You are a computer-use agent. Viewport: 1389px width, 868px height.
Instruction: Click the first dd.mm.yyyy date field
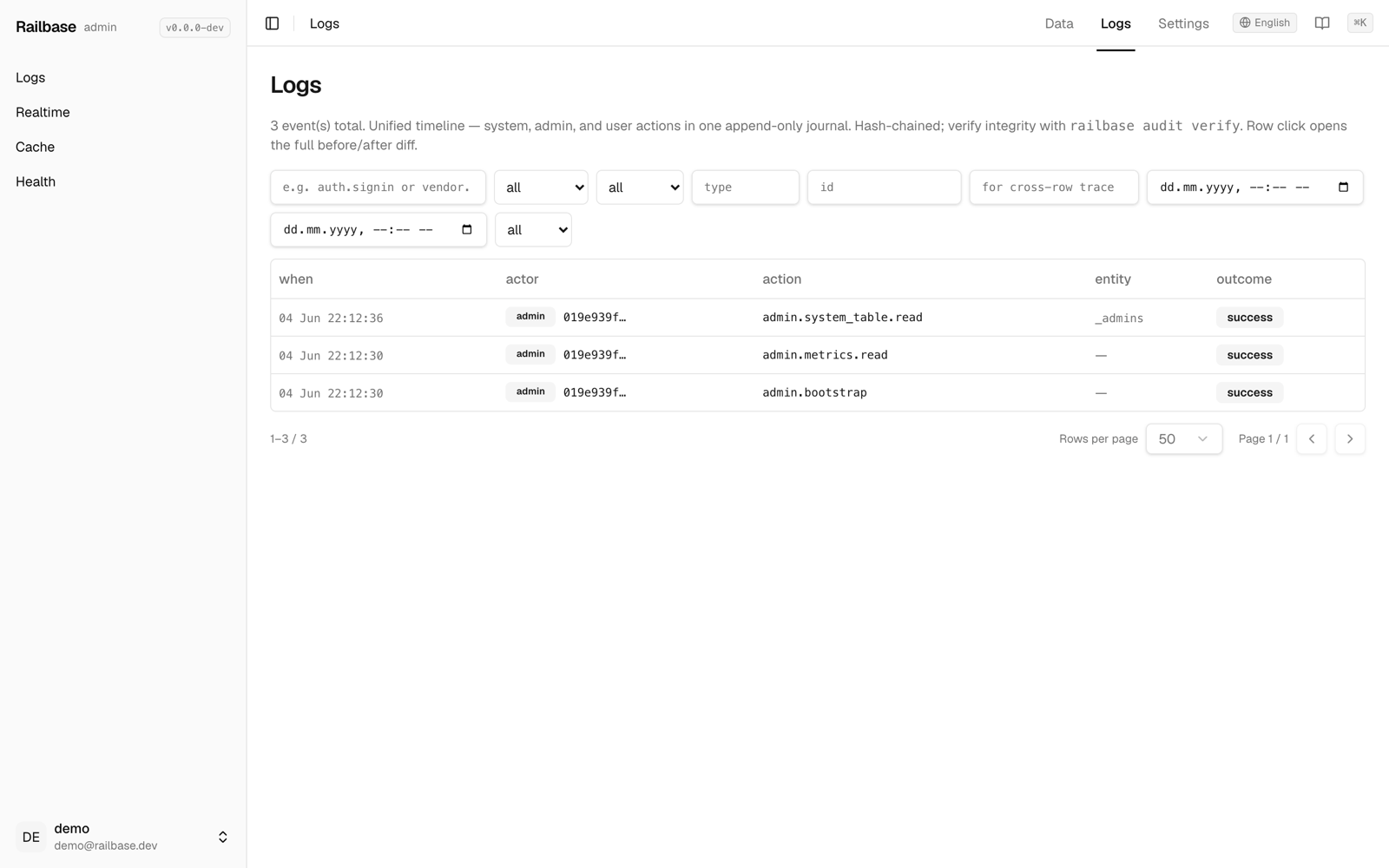(1254, 187)
